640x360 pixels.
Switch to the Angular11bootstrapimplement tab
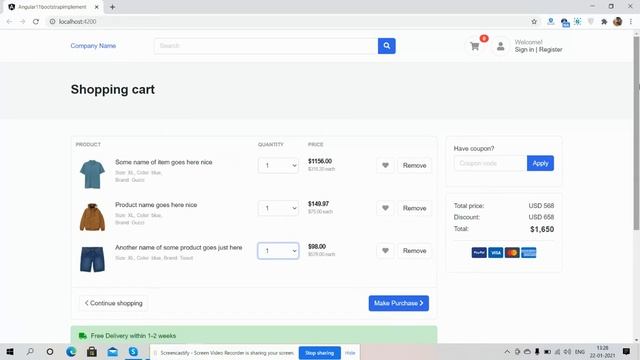pyautogui.click(x=52, y=7)
